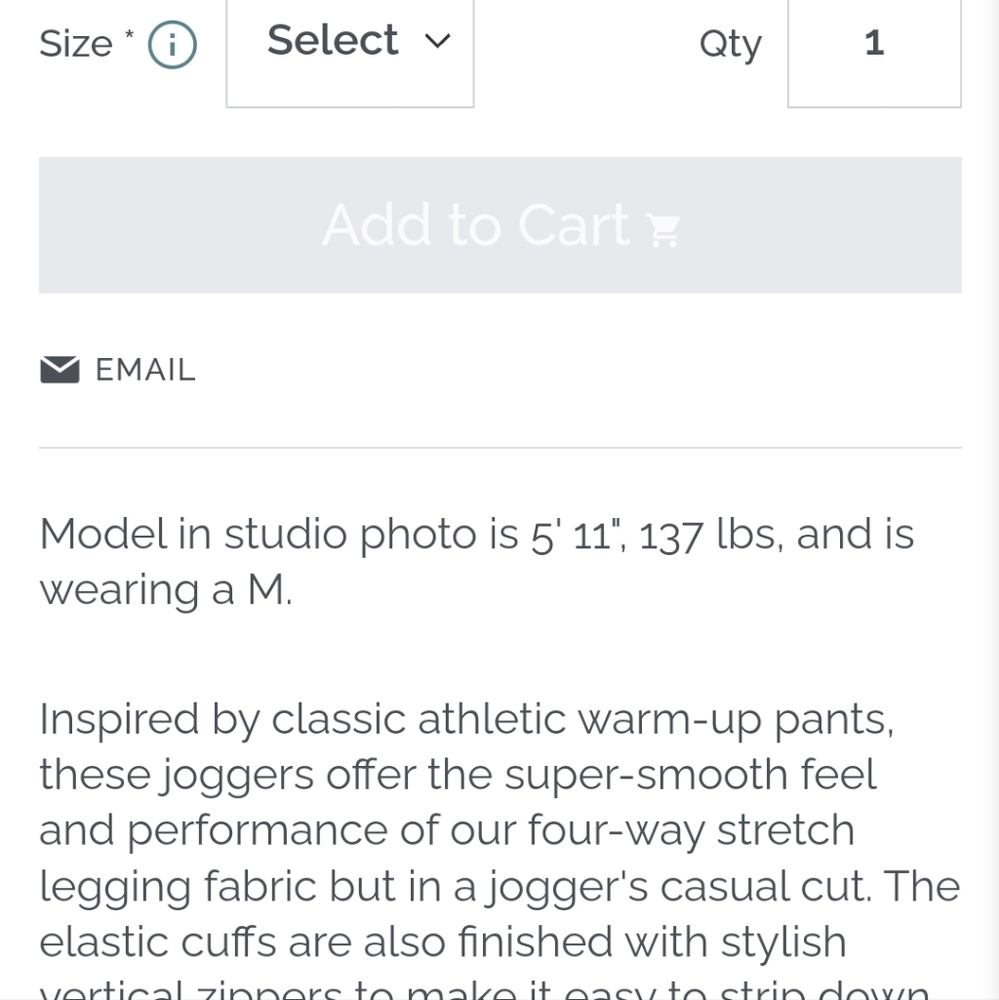This screenshot has height=1000, width=999.
Task: Click the EMAIL link
Action: click(145, 369)
